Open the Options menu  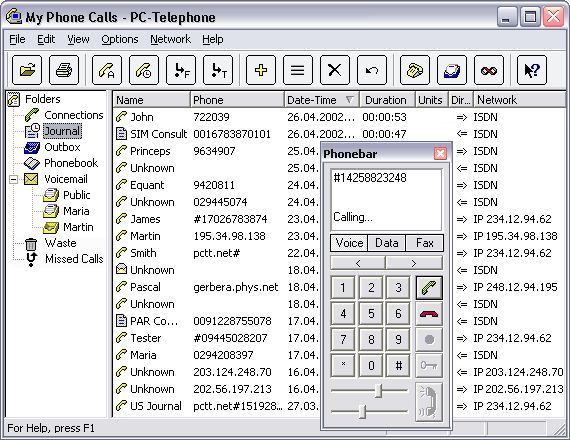[x=120, y=39]
